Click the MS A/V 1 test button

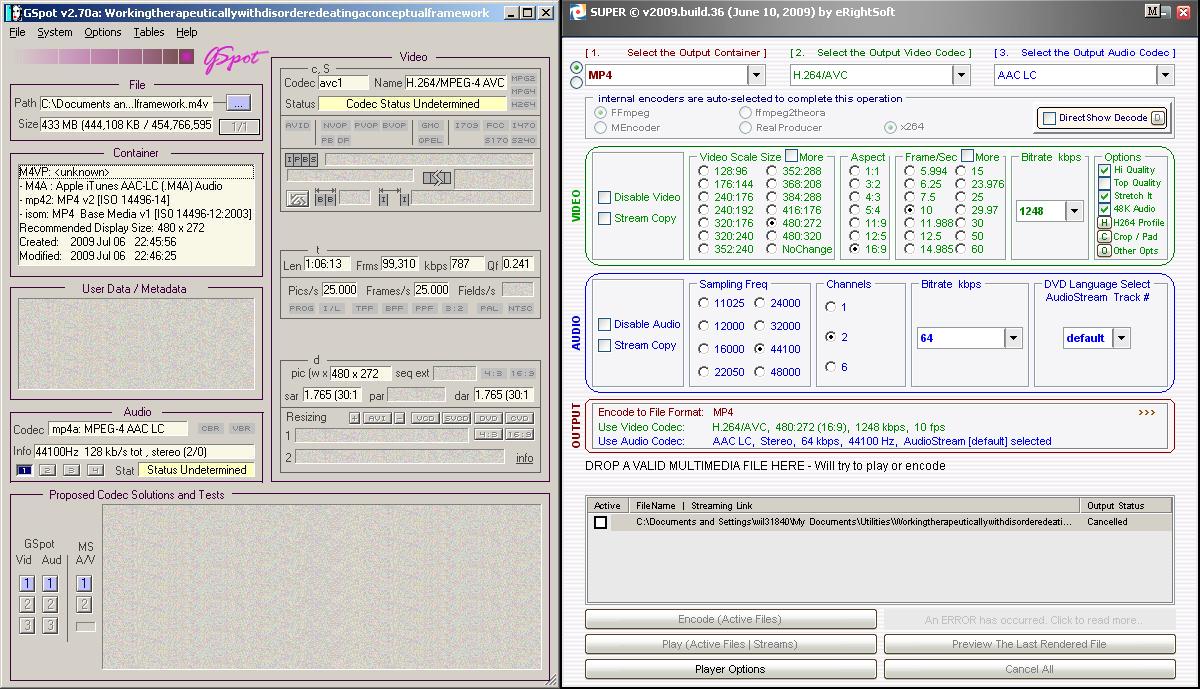[84, 584]
